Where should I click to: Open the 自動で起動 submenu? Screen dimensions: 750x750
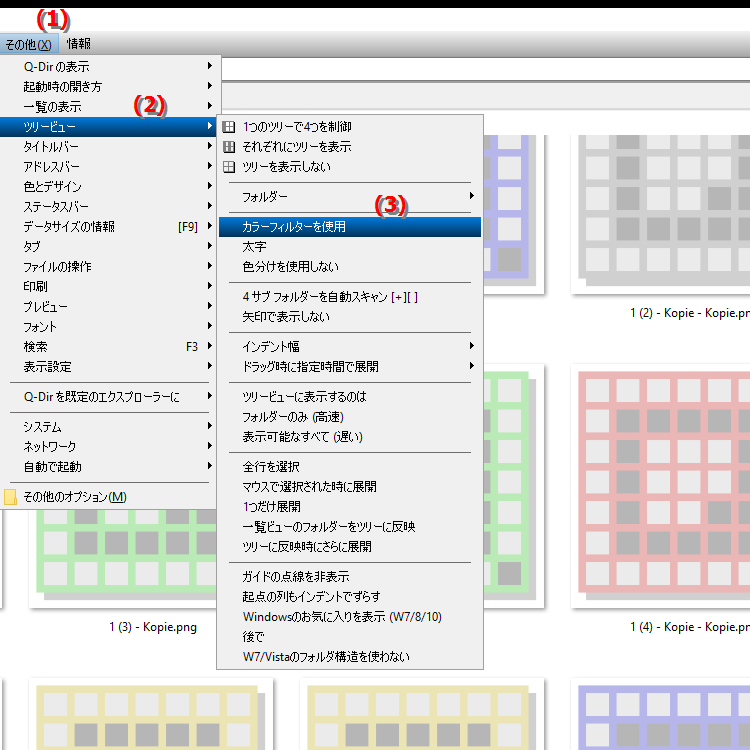click(x=108, y=467)
